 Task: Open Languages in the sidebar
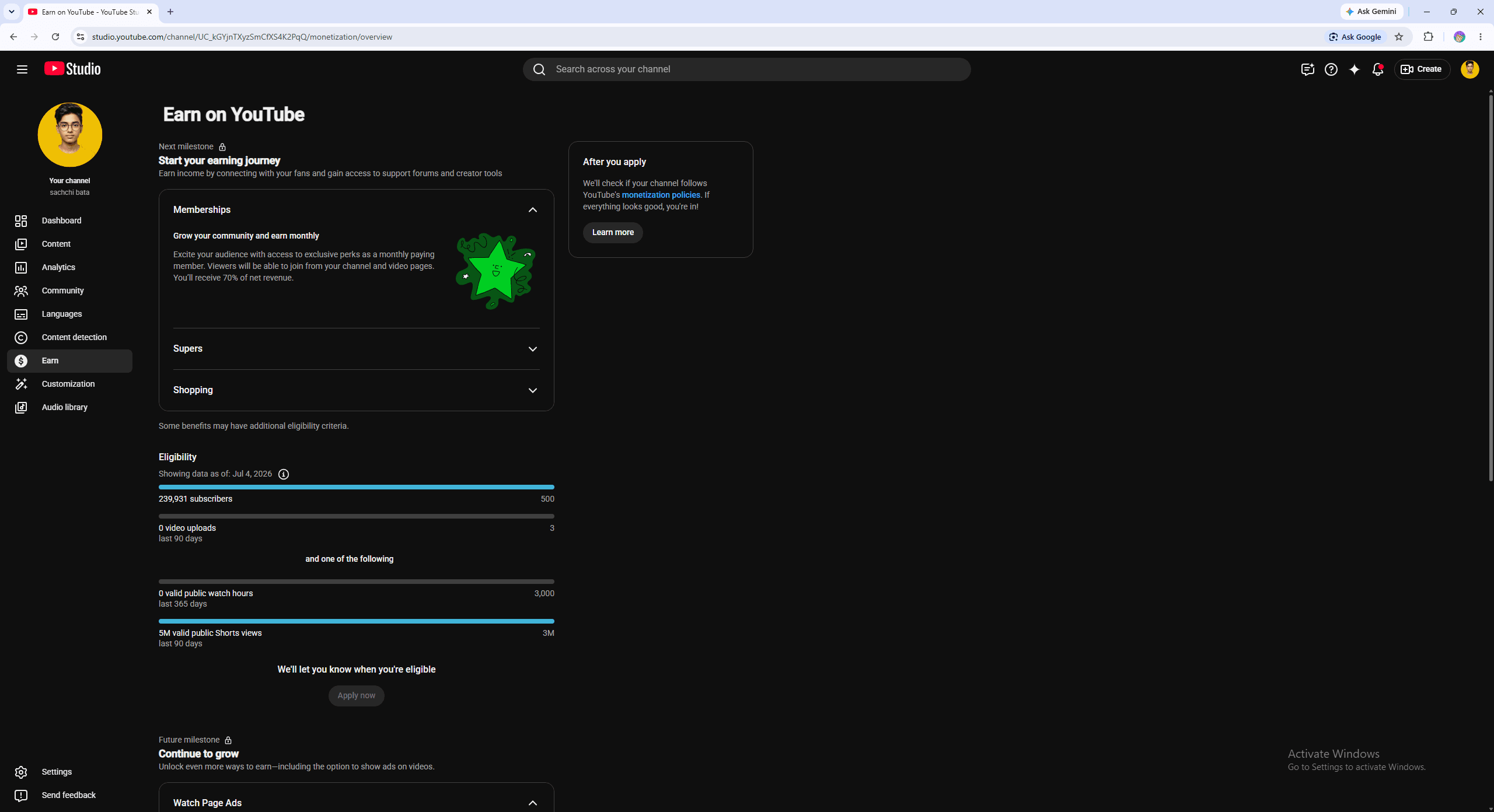click(69, 314)
